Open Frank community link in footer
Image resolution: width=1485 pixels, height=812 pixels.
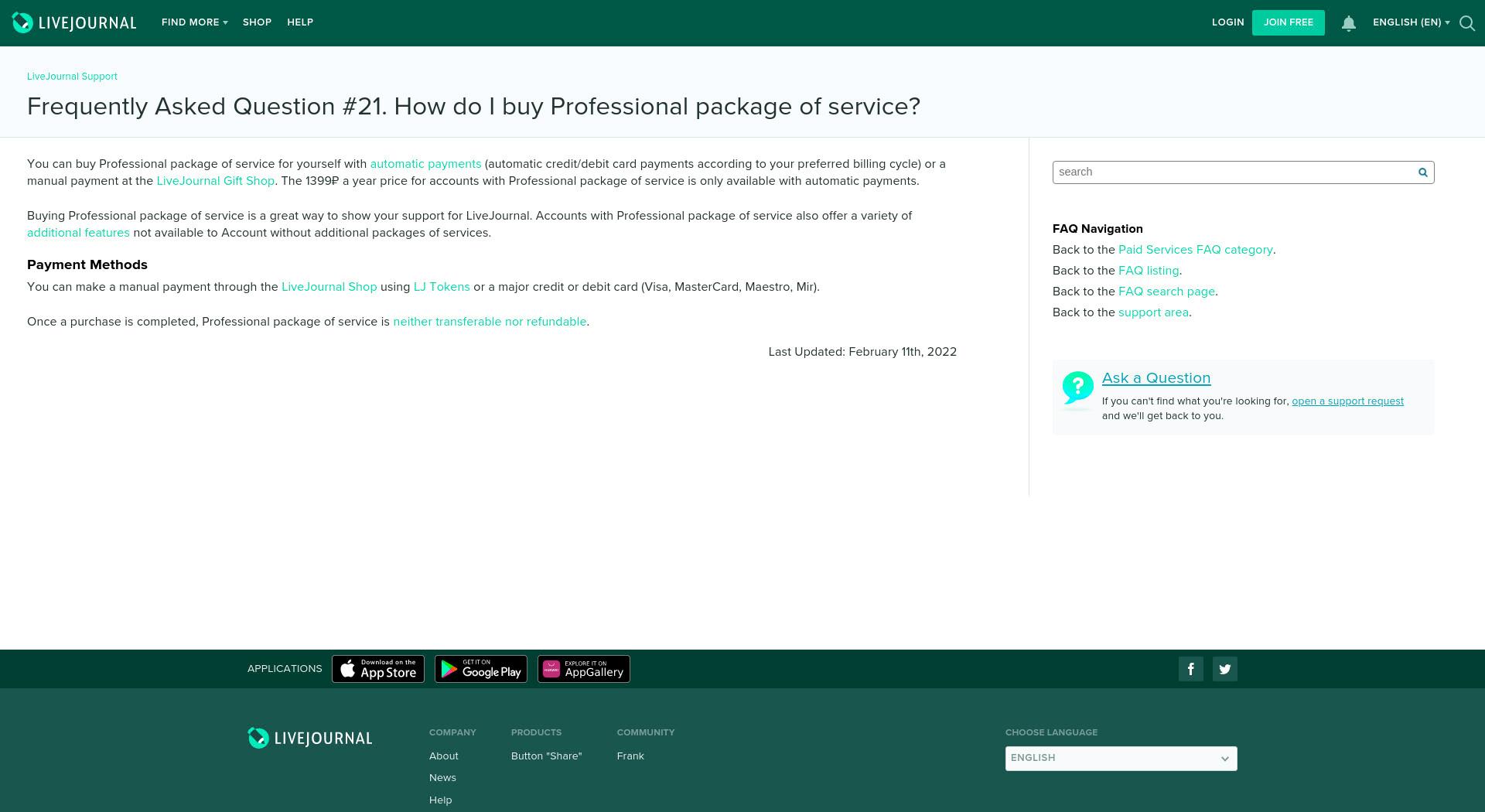coord(630,756)
